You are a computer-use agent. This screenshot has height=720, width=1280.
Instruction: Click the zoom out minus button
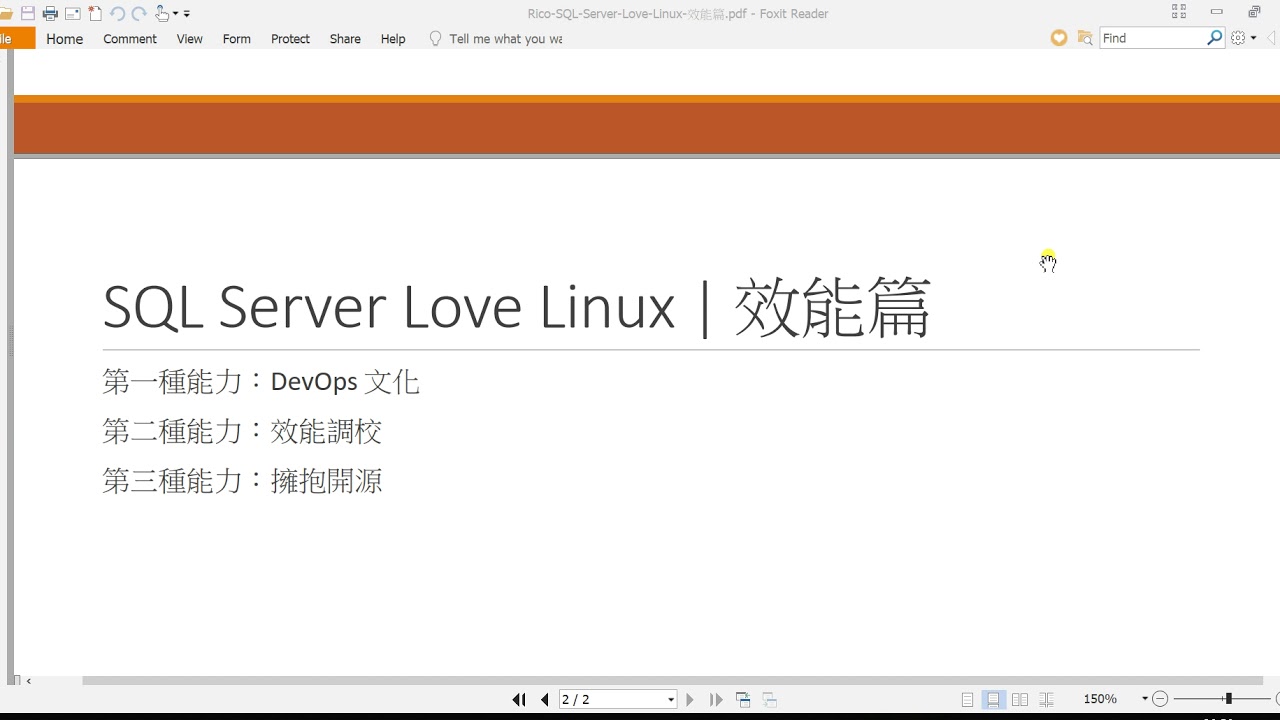(x=1160, y=699)
